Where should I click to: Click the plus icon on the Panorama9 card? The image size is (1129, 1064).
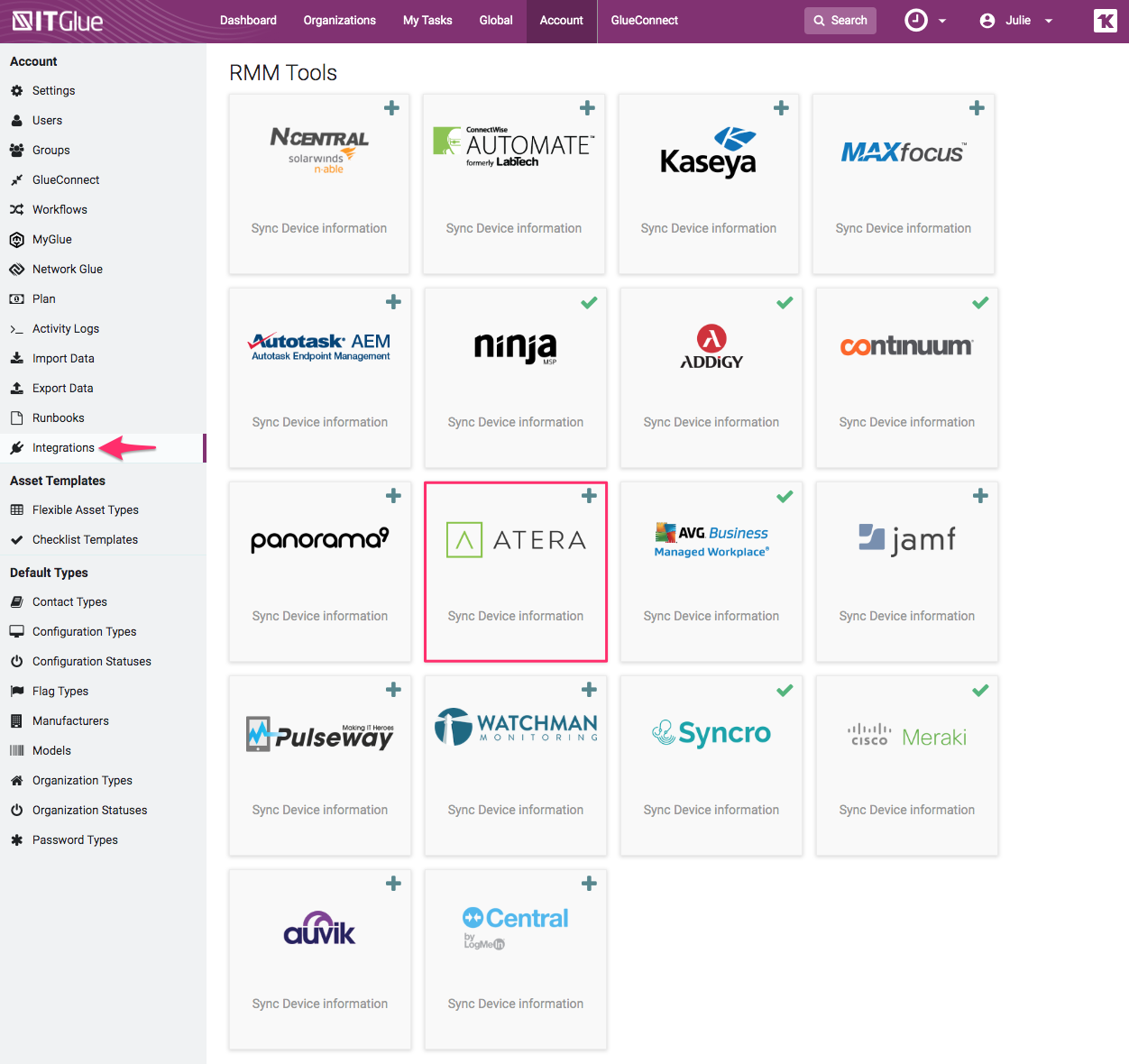[x=393, y=496]
